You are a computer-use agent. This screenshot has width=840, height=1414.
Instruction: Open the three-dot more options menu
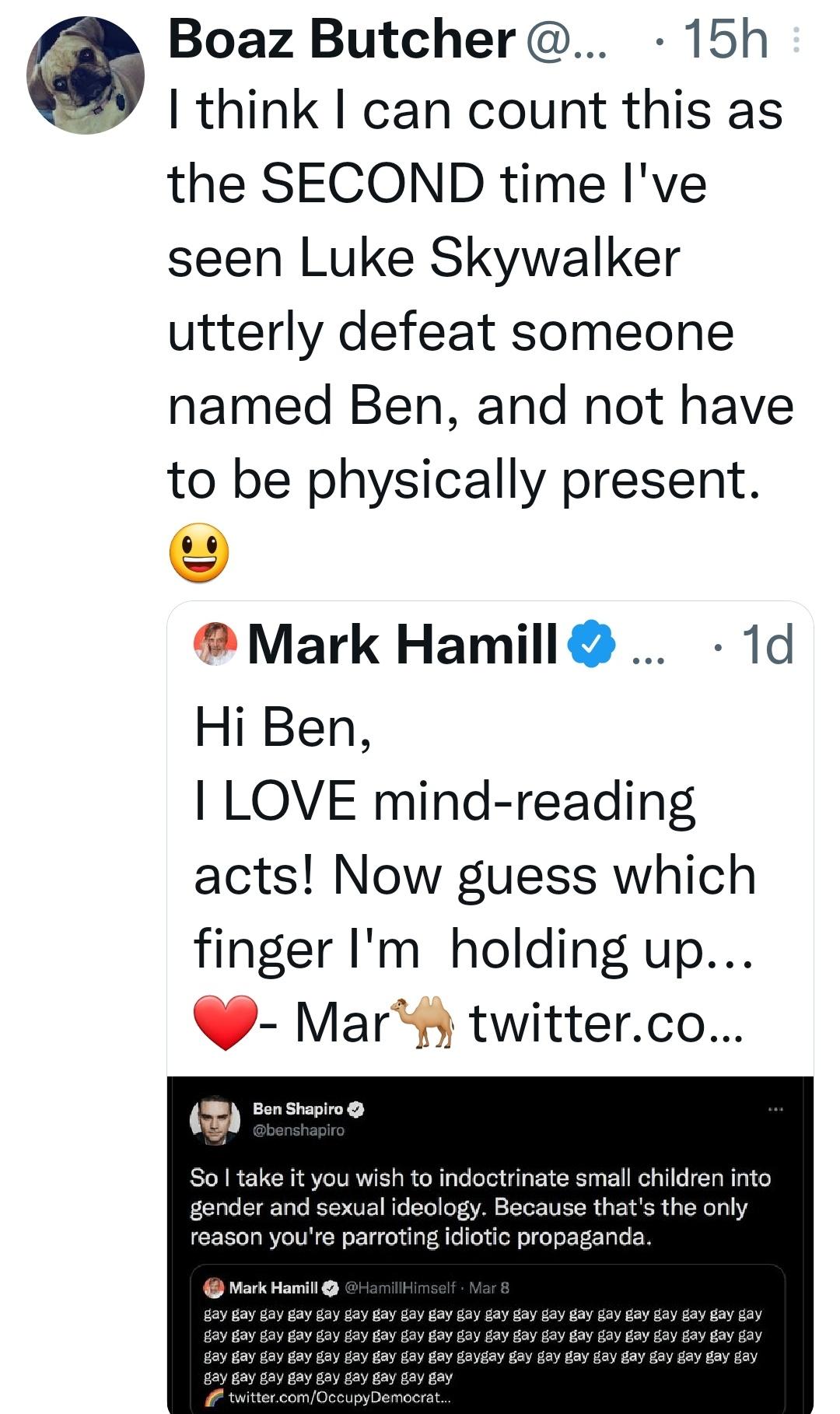pyautogui.click(x=796, y=40)
